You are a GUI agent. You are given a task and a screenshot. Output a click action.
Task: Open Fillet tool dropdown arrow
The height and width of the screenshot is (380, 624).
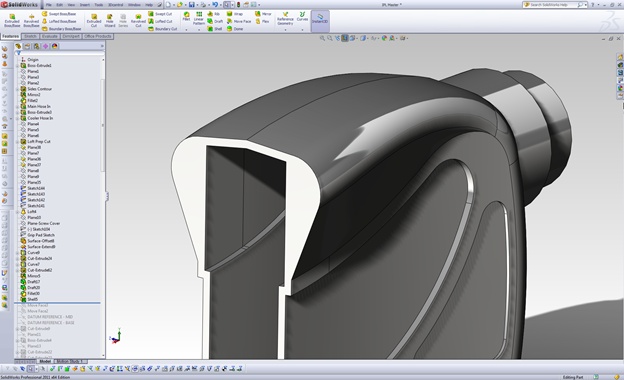pyautogui.click(x=186, y=29)
